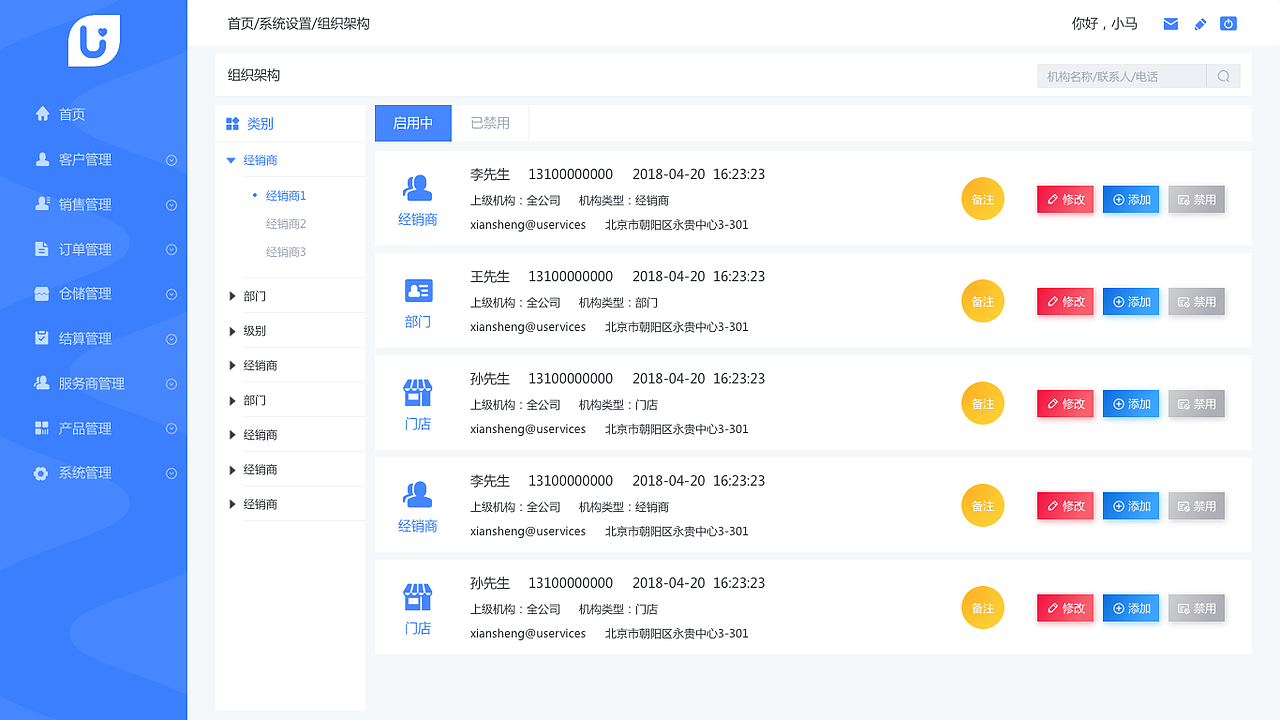
Task: Collapse the expanded 经销商 tree node arrow
Action: 231,160
